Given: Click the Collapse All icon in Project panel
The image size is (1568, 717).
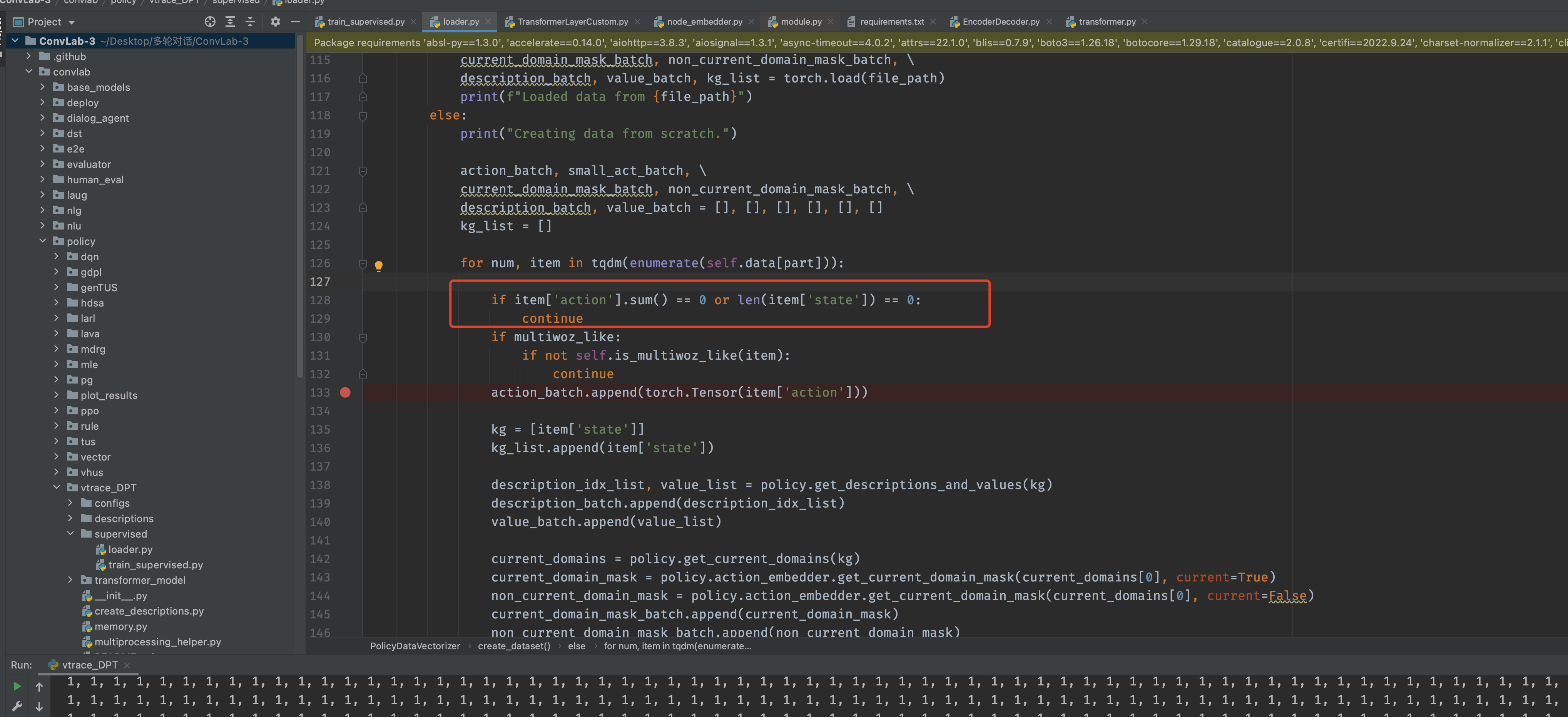Looking at the screenshot, I should pos(250,22).
